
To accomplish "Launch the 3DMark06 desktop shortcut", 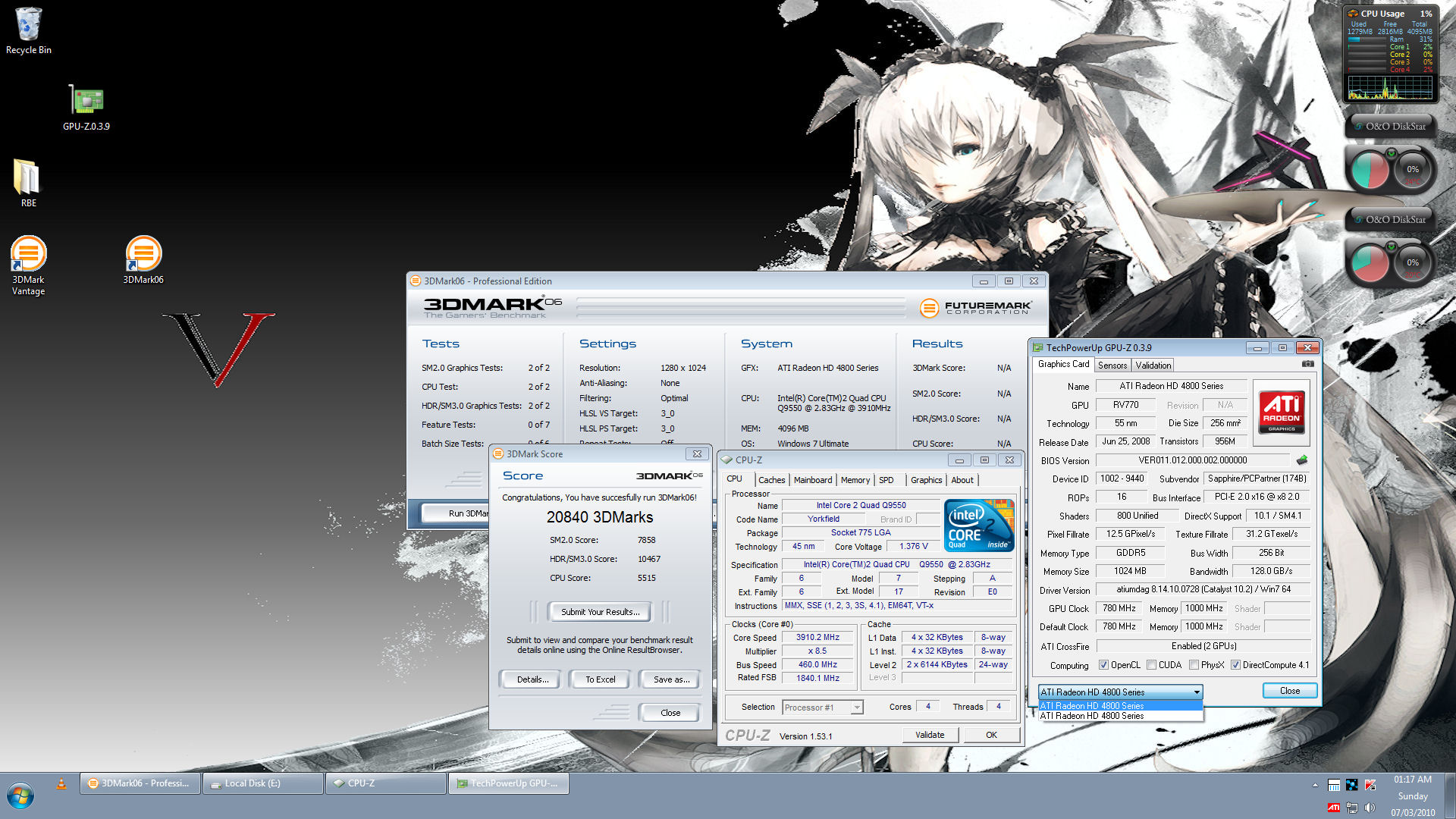I will [143, 260].
